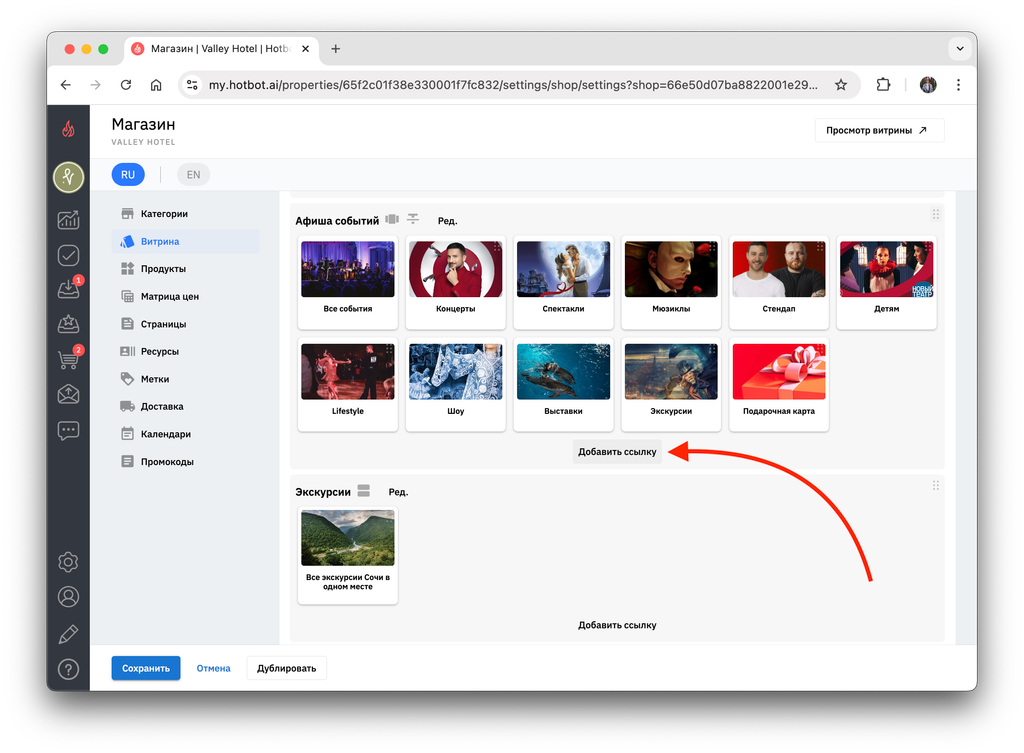Open the Lifestyle card

click(348, 385)
